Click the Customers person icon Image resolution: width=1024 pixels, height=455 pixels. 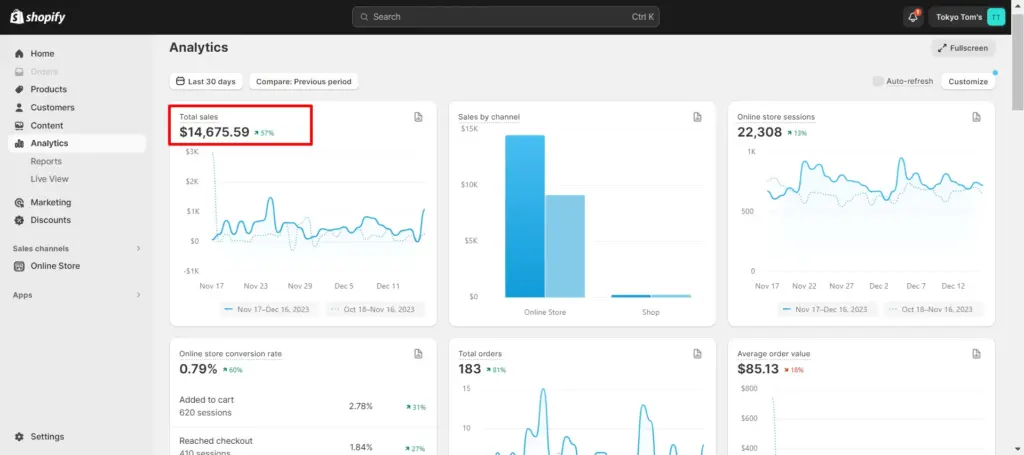pyautogui.click(x=19, y=107)
